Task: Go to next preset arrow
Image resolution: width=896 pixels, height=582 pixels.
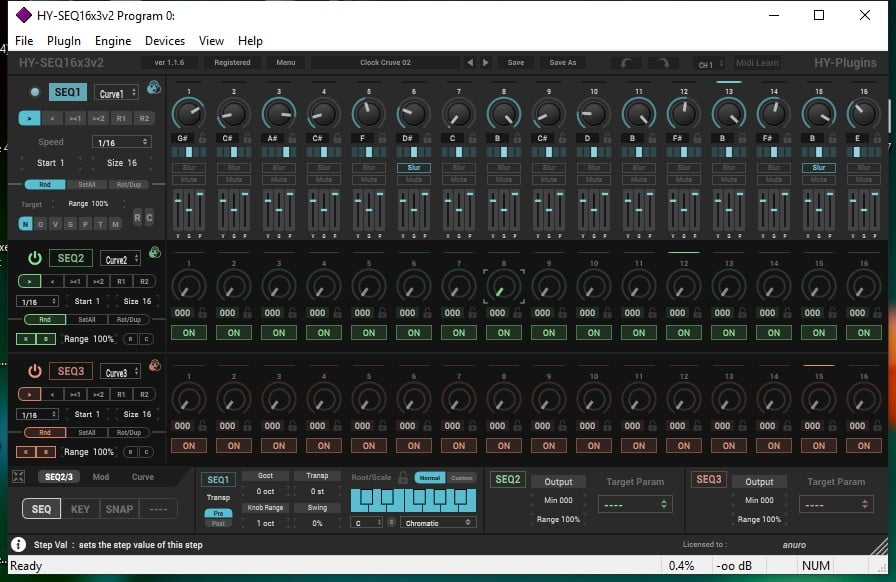Action: point(486,62)
